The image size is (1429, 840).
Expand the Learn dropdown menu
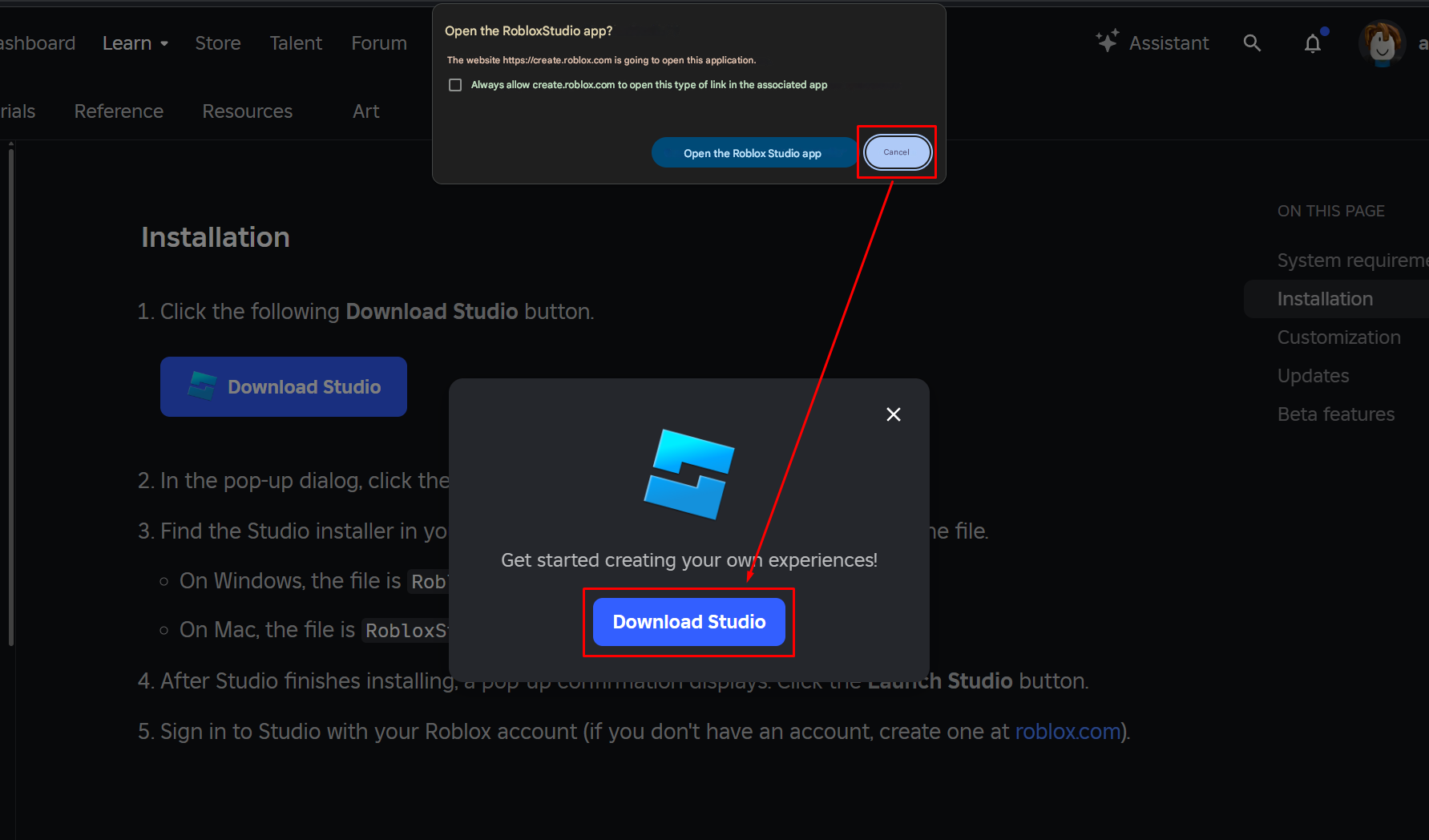tap(135, 43)
